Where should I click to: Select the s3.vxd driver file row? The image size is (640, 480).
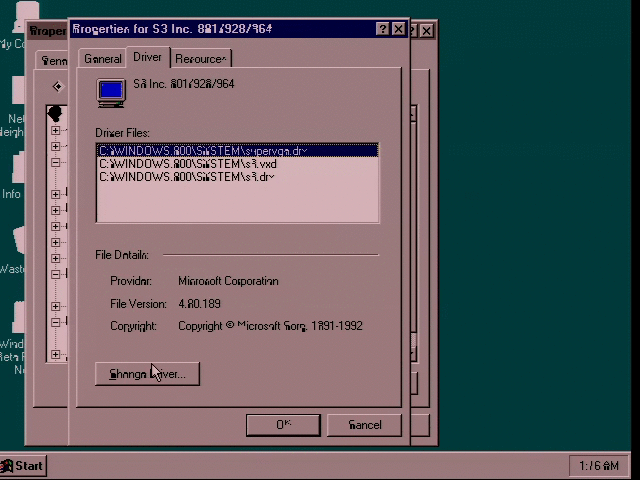238,164
